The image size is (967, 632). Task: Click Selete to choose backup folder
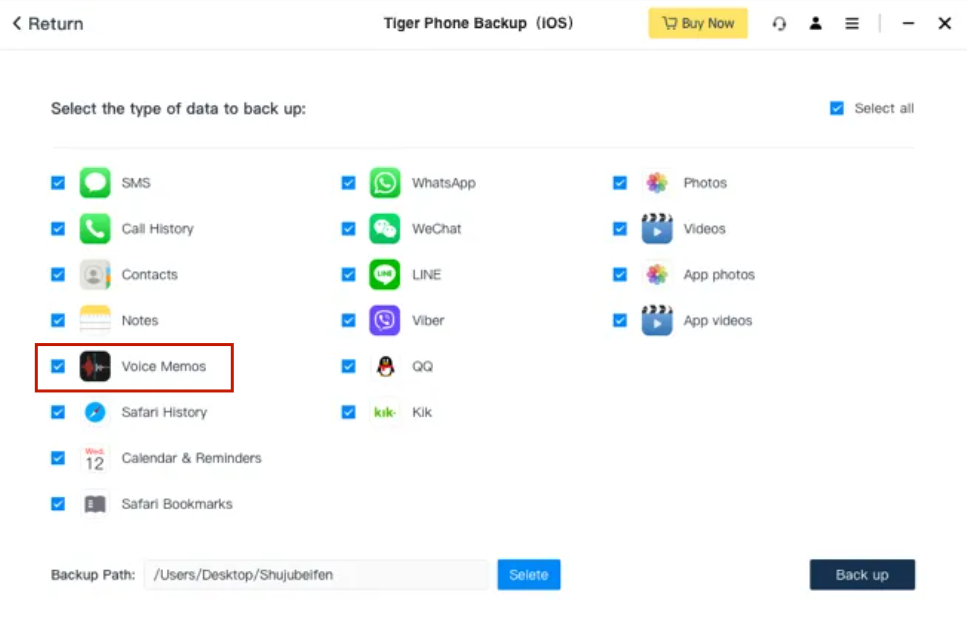click(x=529, y=575)
